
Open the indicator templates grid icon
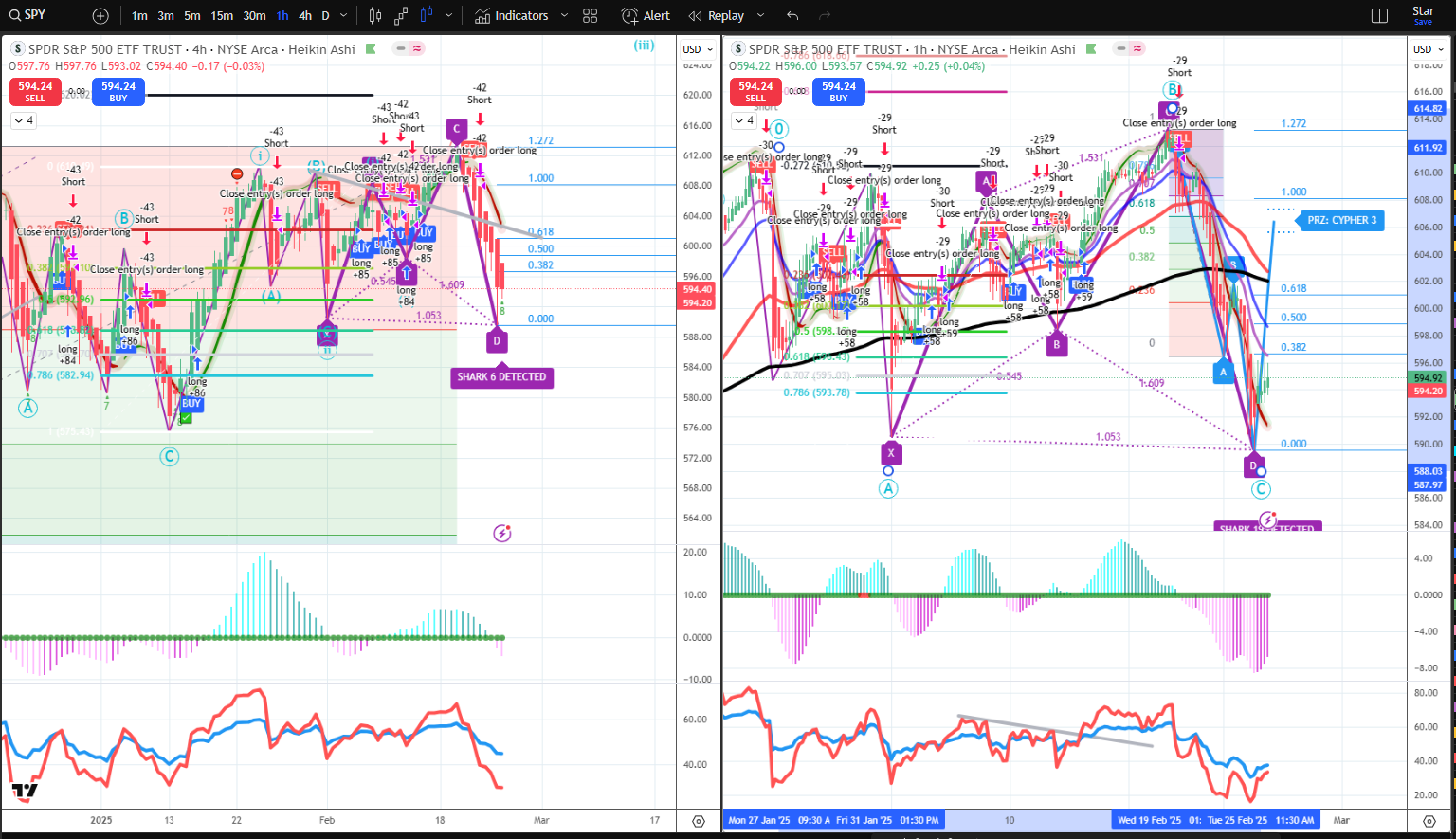591,16
